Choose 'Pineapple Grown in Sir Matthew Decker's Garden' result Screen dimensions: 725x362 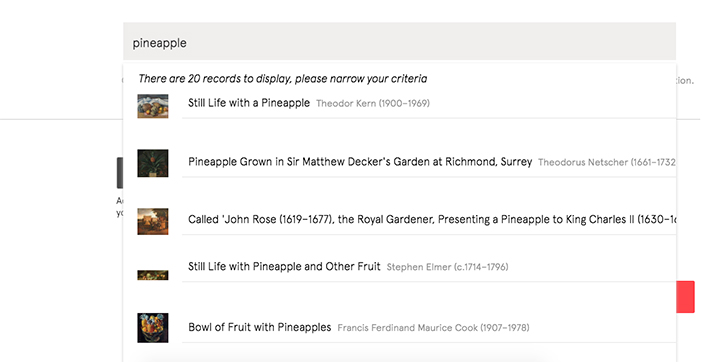coord(360,162)
